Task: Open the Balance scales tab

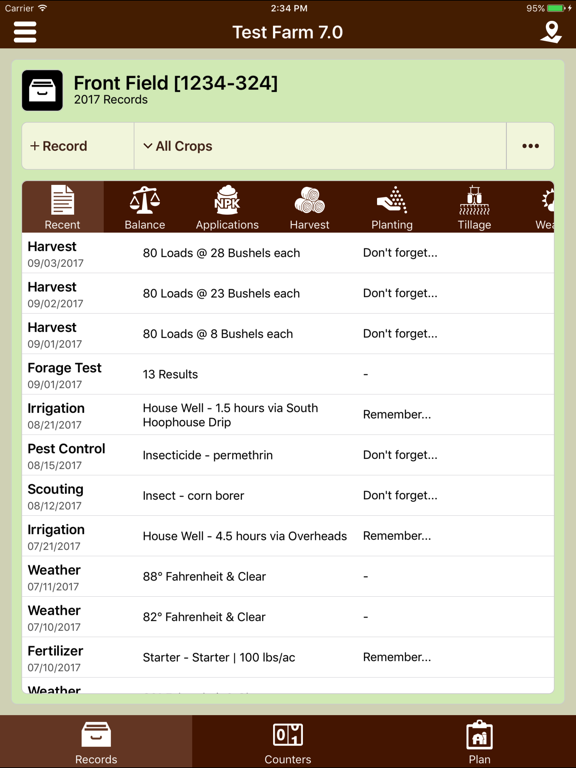Action: [144, 207]
